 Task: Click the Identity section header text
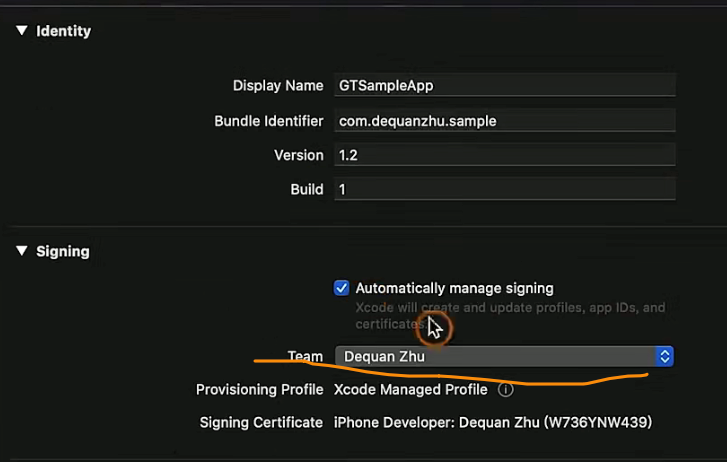pyautogui.click(x=63, y=31)
